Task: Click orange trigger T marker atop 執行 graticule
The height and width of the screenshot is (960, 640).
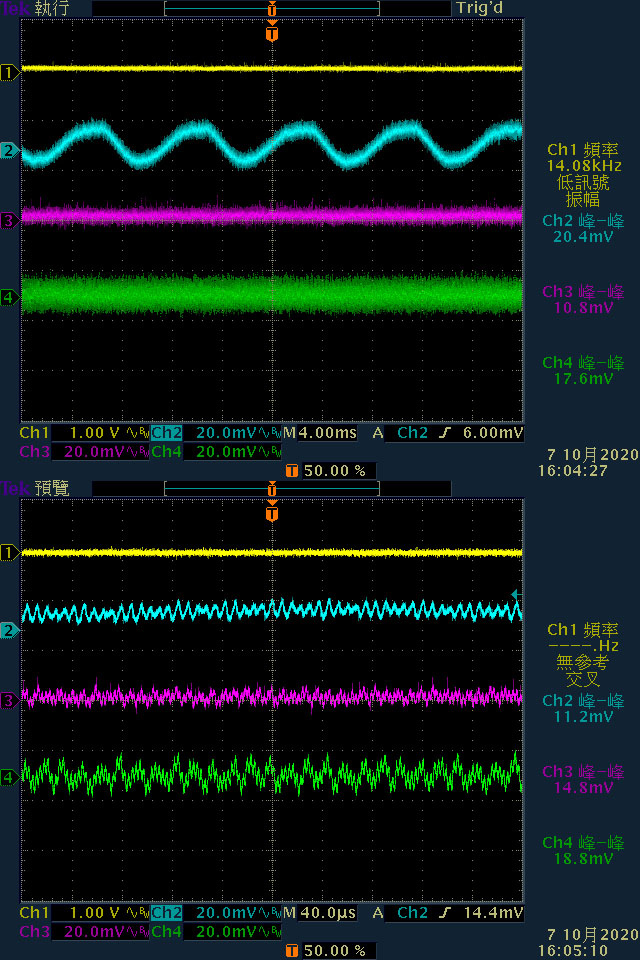Action: tap(272, 32)
